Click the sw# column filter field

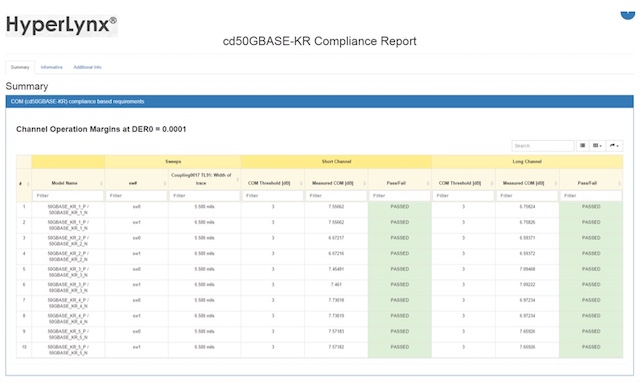click(x=136, y=196)
